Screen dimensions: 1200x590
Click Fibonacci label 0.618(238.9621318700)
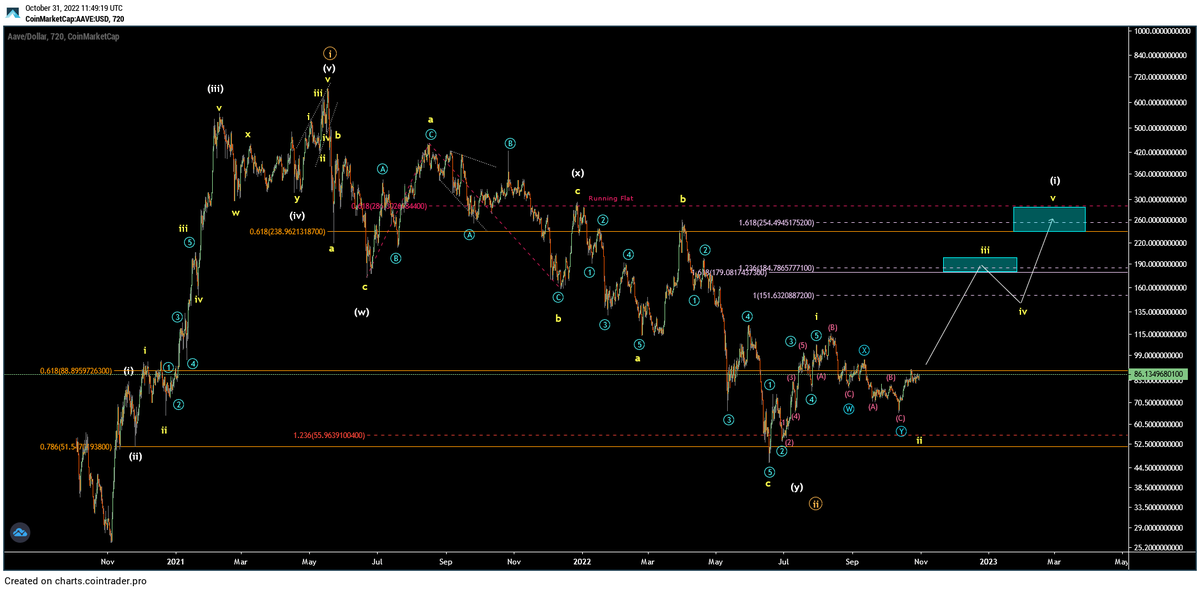[288, 231]
